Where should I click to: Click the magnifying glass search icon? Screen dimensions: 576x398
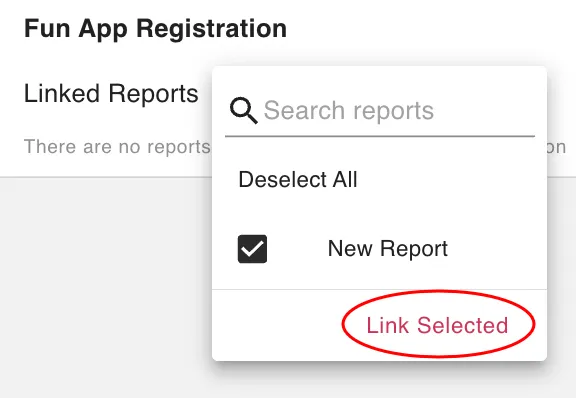tap(243, 111)
